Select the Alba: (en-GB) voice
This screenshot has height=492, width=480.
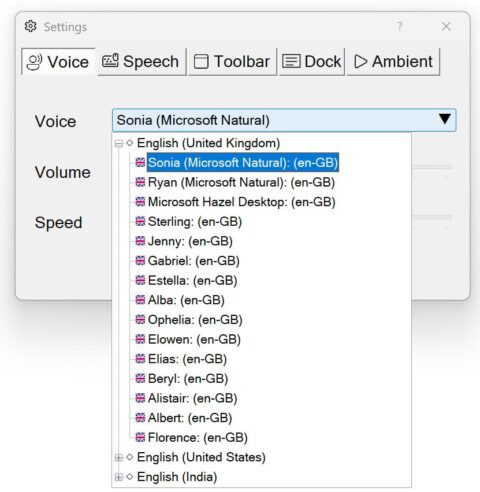point(186,300)
